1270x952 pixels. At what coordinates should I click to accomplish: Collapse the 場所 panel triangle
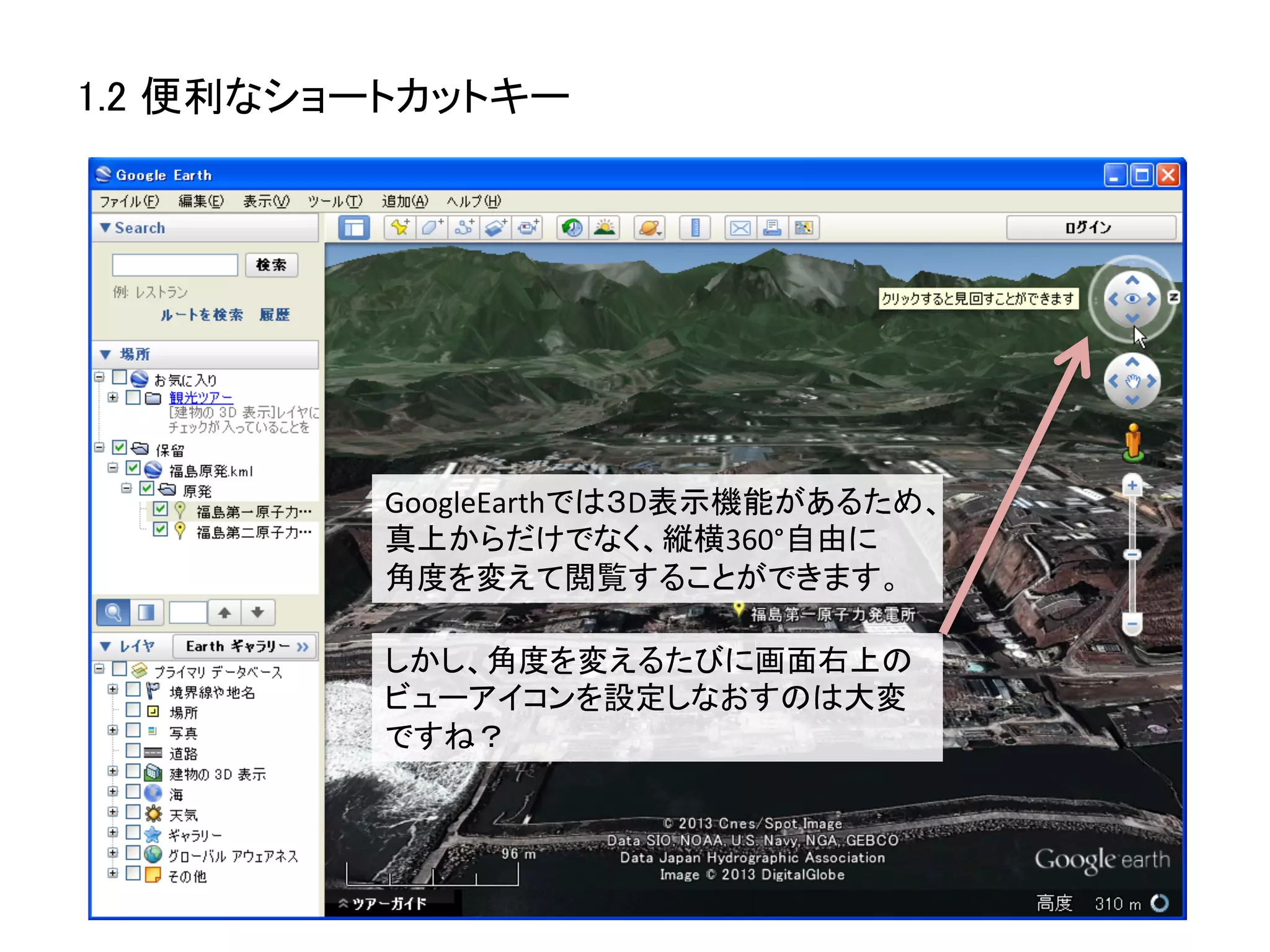[x=105, y=355]
